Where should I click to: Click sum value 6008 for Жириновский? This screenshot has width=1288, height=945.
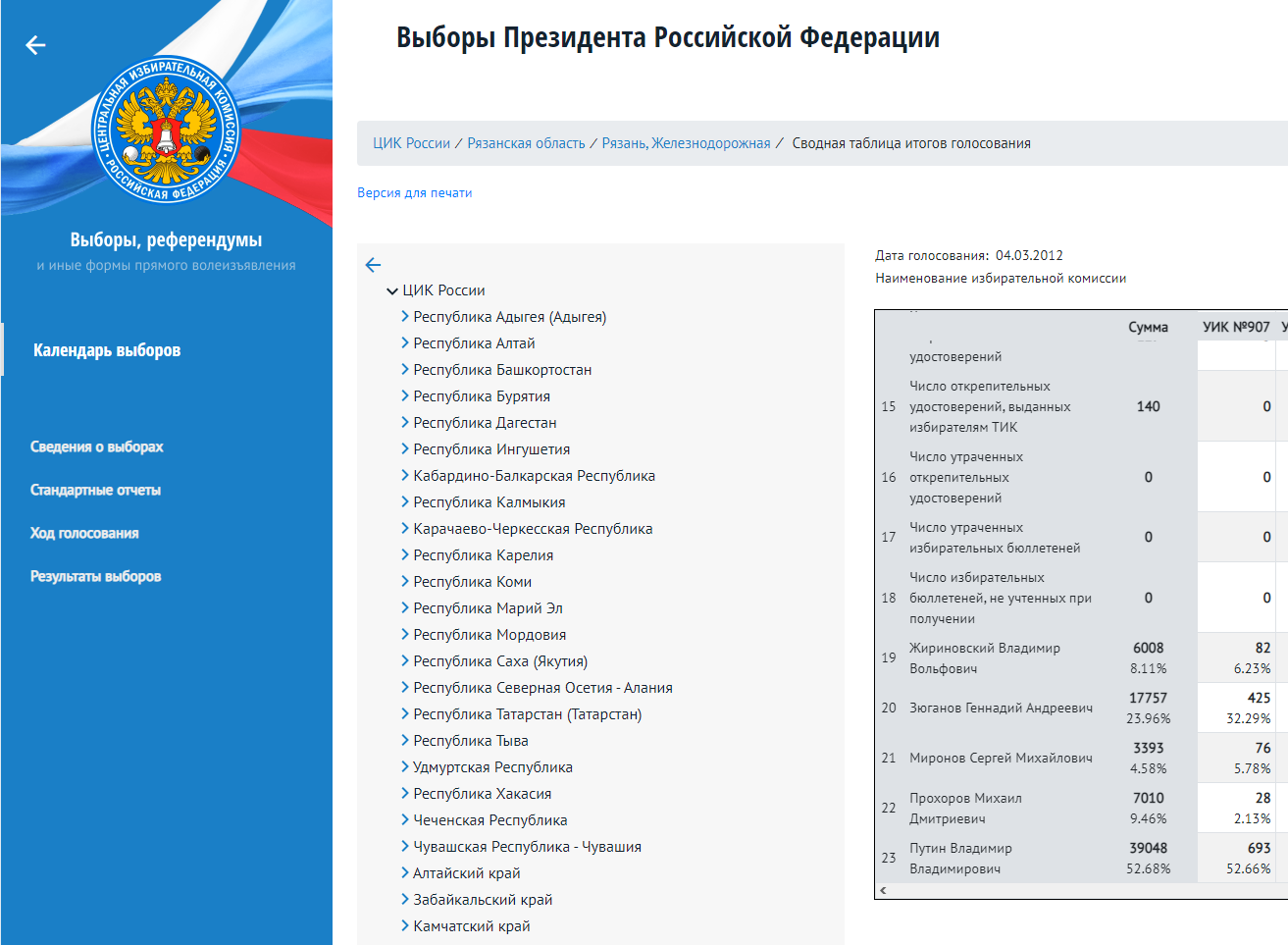tap(1148, 649)
